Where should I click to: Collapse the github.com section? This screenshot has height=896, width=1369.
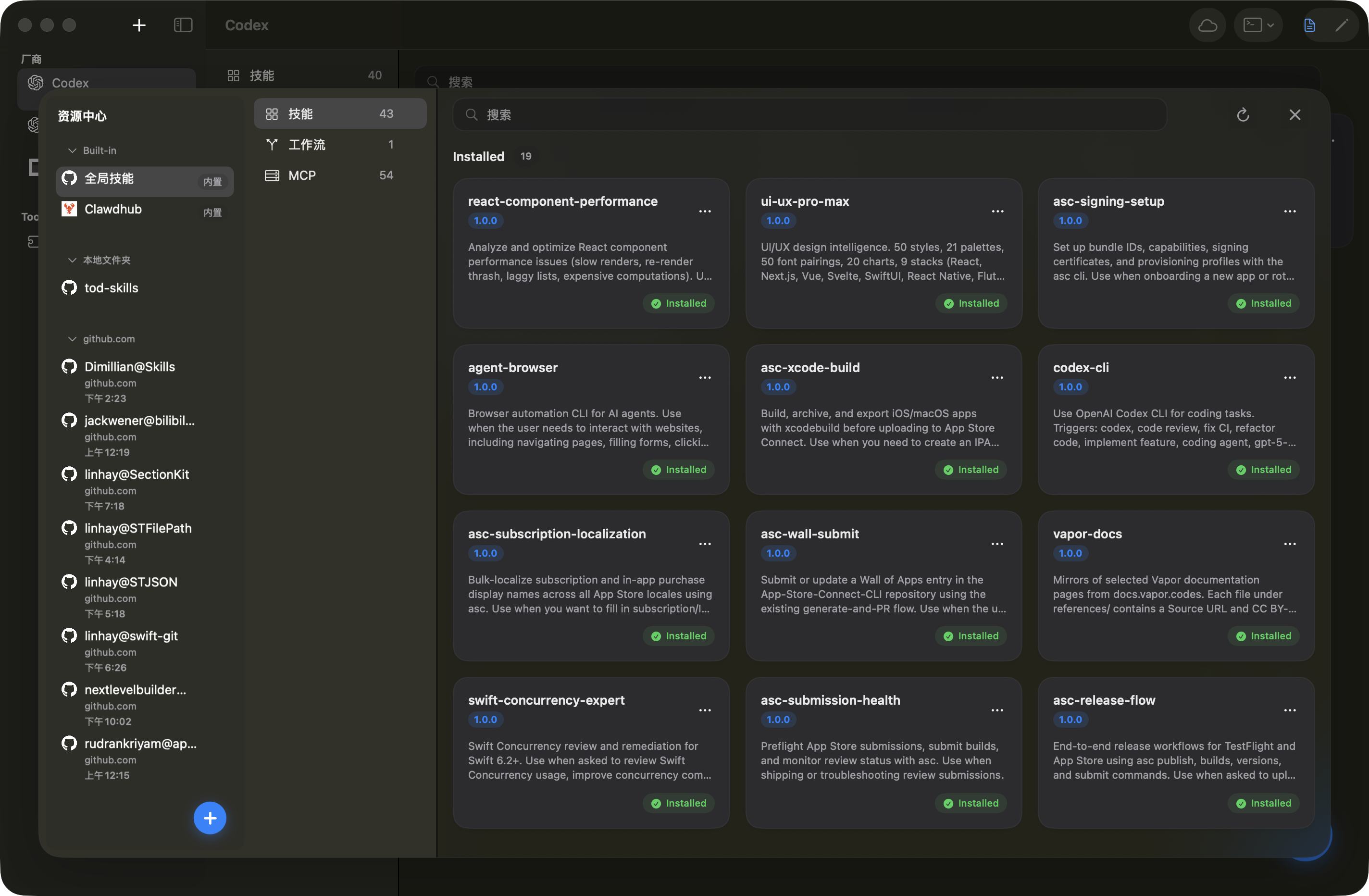(x=73, y=339)
